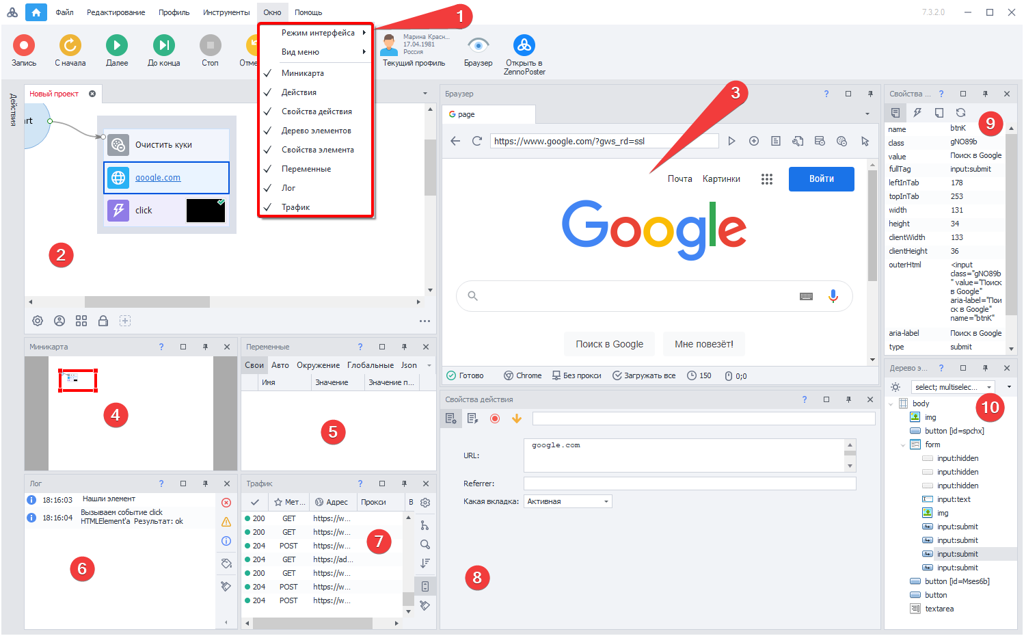The height and width of the screenshot is (636, 1024).
Task: Click the microphone voice search icon
Action: [833, 296]
